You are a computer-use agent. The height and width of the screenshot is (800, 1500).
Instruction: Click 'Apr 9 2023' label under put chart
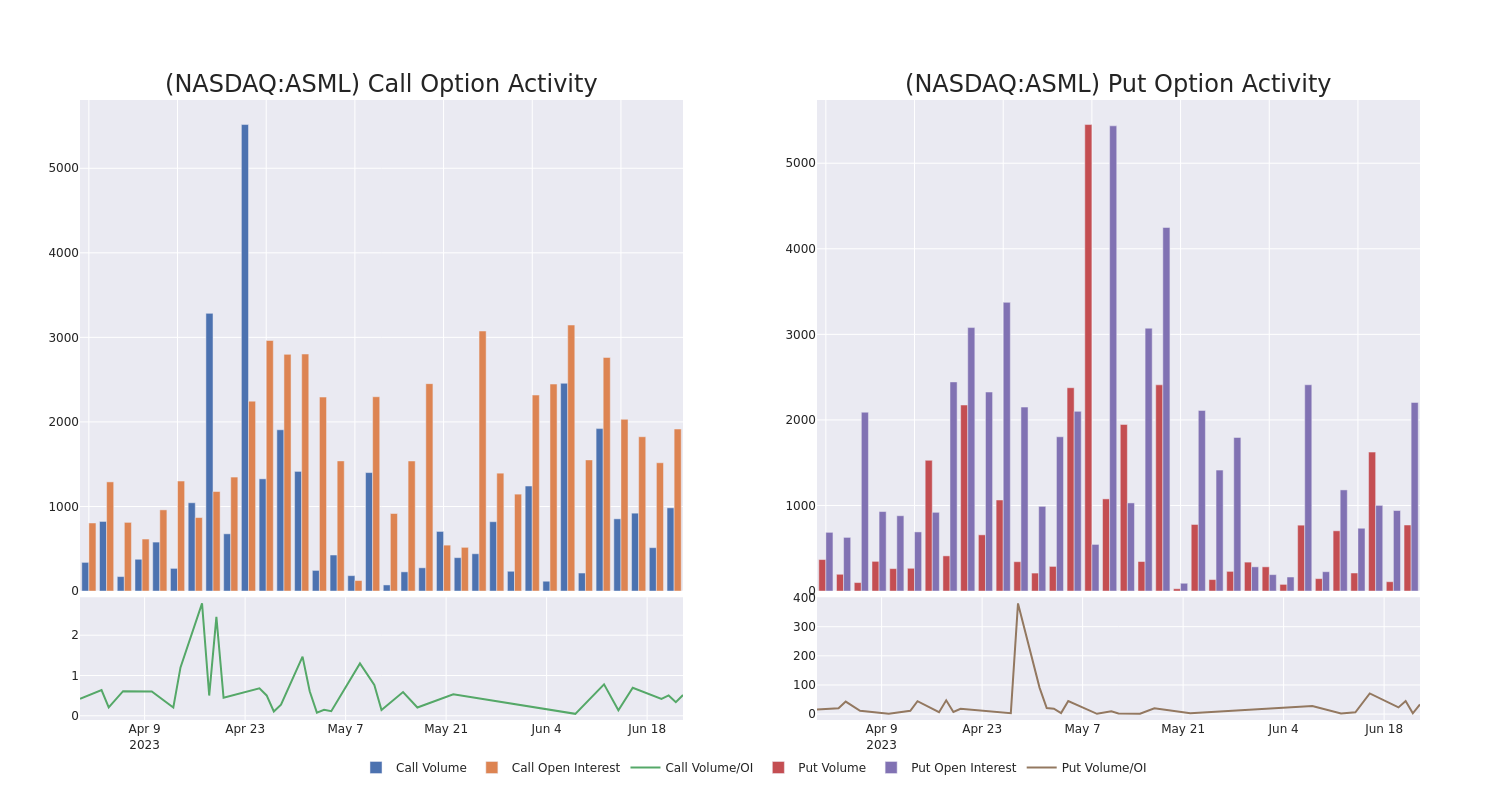[x=881, y=737]
